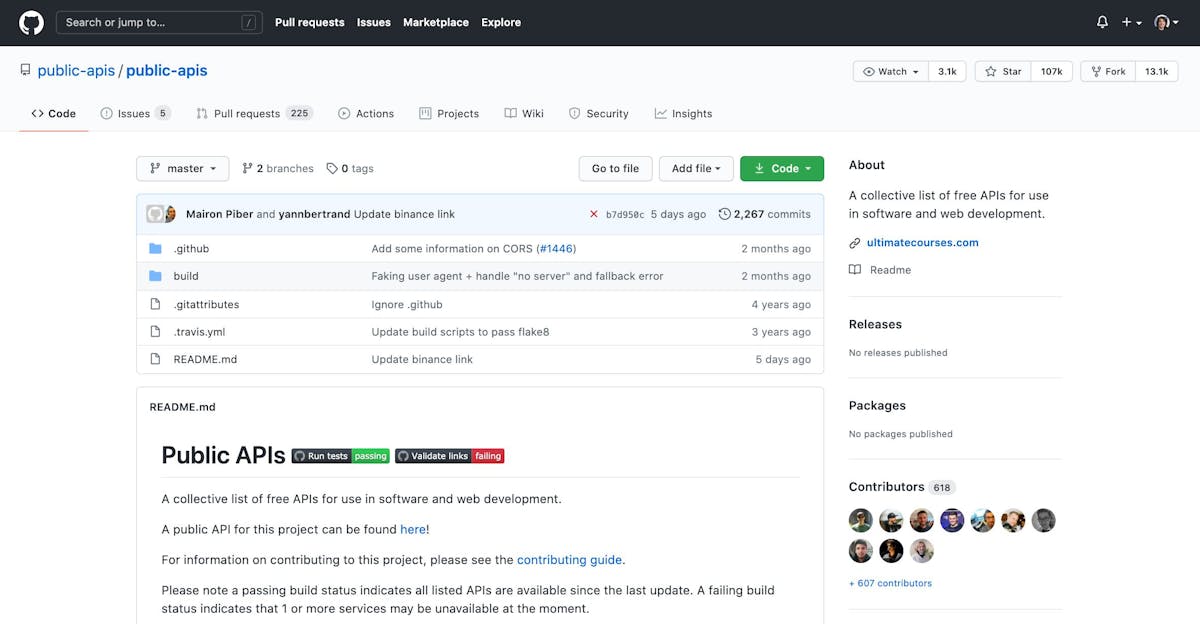1200x624 pixels.
Task: Fork the repository
Action: [1107, 70]
